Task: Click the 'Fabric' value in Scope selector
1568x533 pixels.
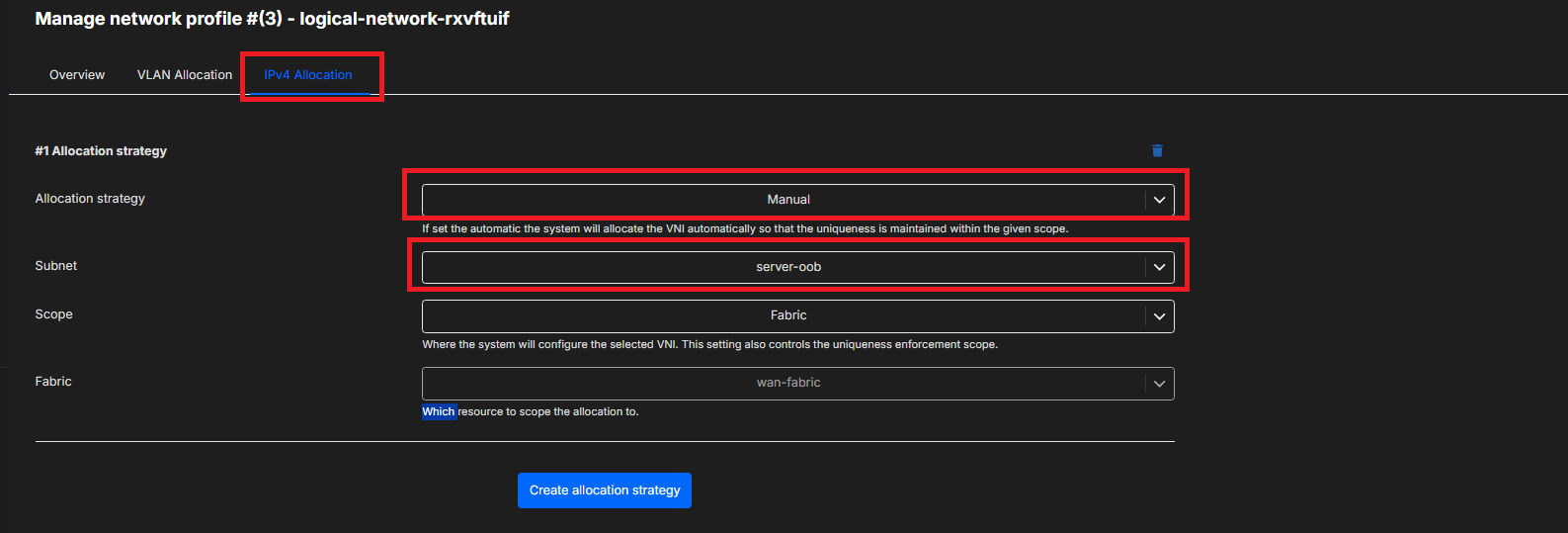Action: click(787, 315)
